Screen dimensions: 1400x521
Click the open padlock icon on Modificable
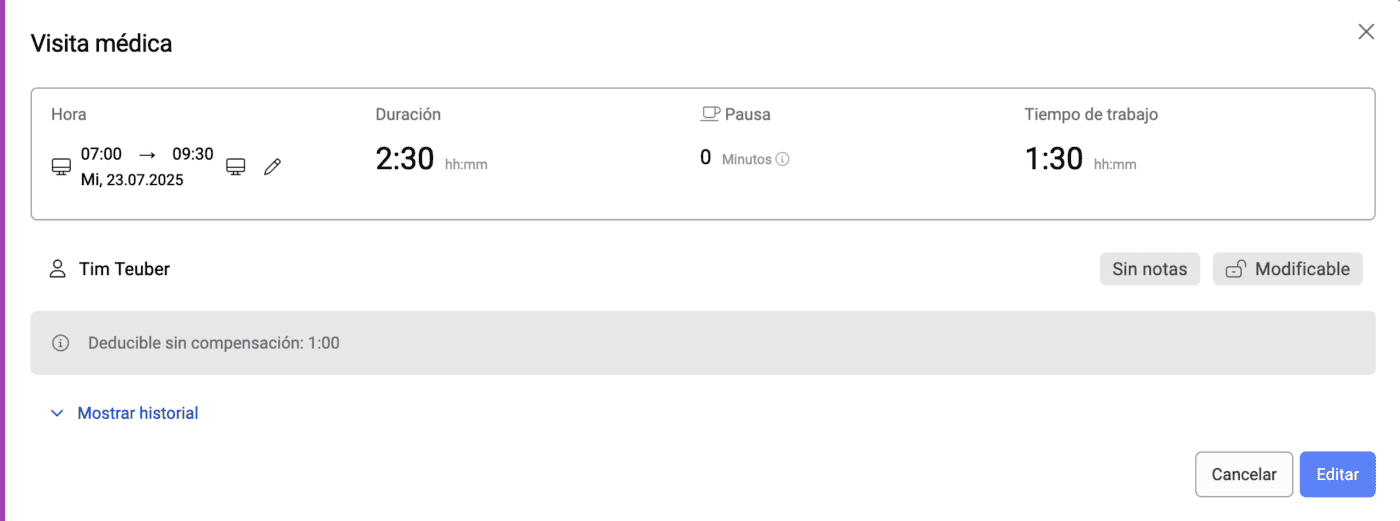(x=1235, y=269)
